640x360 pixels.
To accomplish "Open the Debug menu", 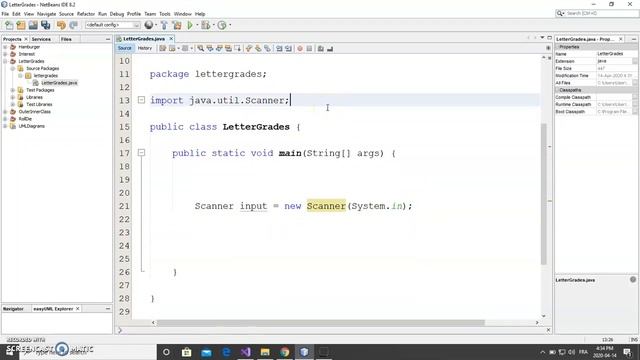I will (x=117, y=14).
